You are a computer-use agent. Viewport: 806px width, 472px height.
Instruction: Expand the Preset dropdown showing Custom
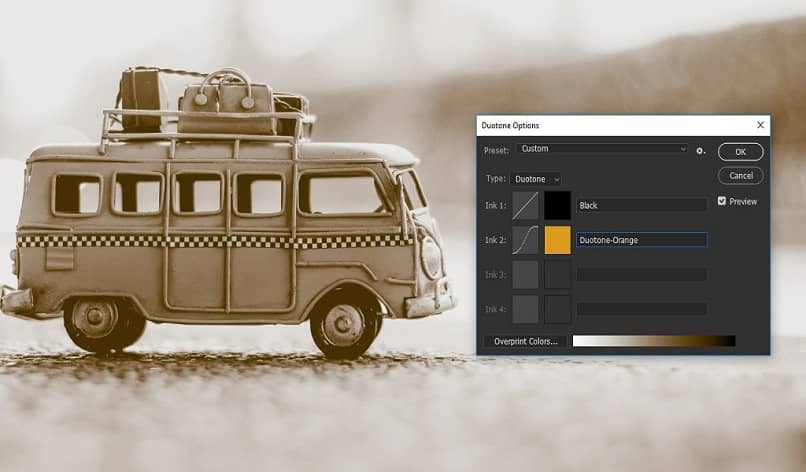602,149
